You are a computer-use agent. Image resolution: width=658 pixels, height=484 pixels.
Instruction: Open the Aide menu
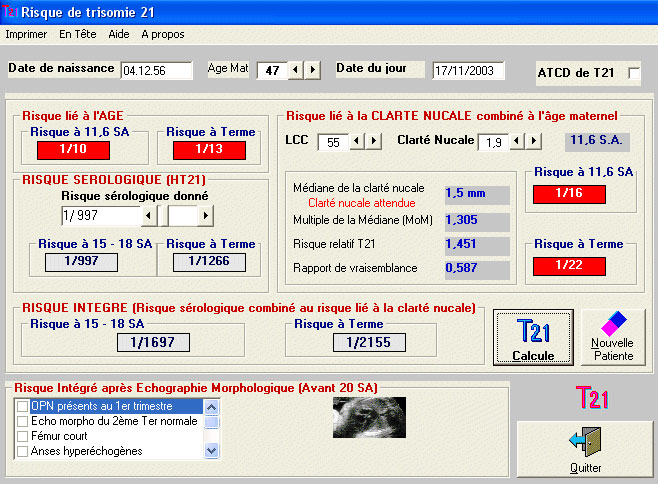click(119, 33)
